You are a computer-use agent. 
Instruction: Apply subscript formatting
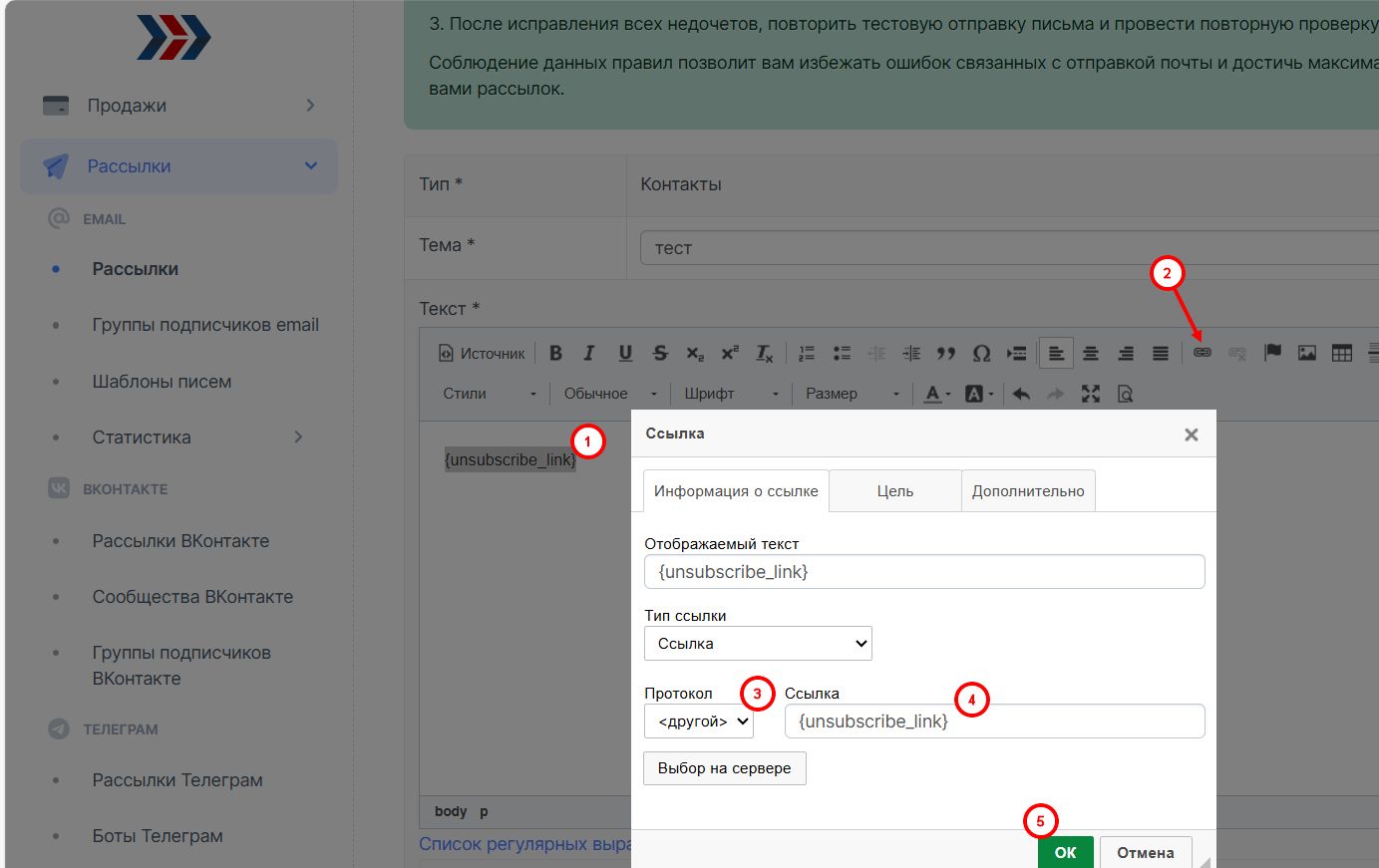coord(695,353)
